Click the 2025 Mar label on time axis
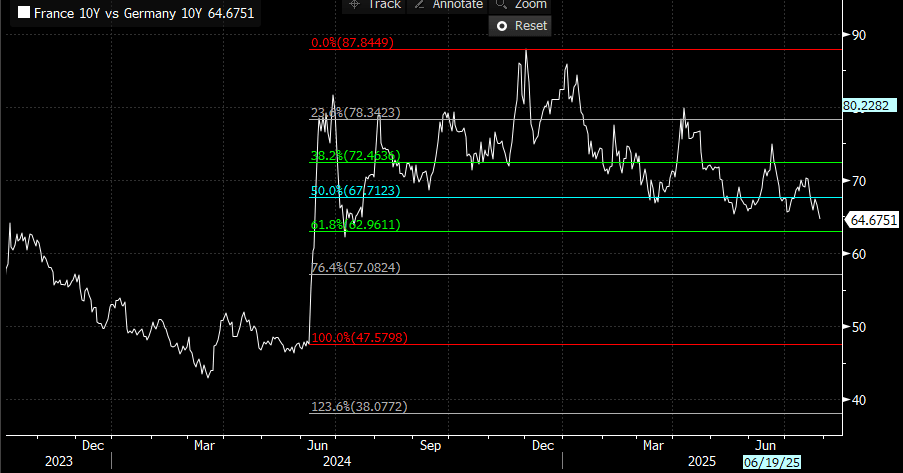This screenshot has height=473, width=903. [653, 446]
